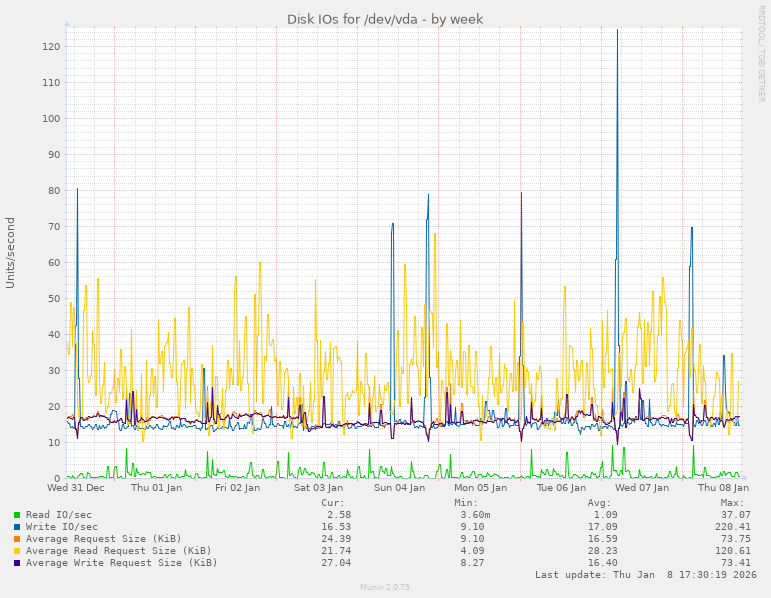Click the Read IO/sec min value 3.60m
The height and width of the screenshot is (598, 771).
[475, 515]
